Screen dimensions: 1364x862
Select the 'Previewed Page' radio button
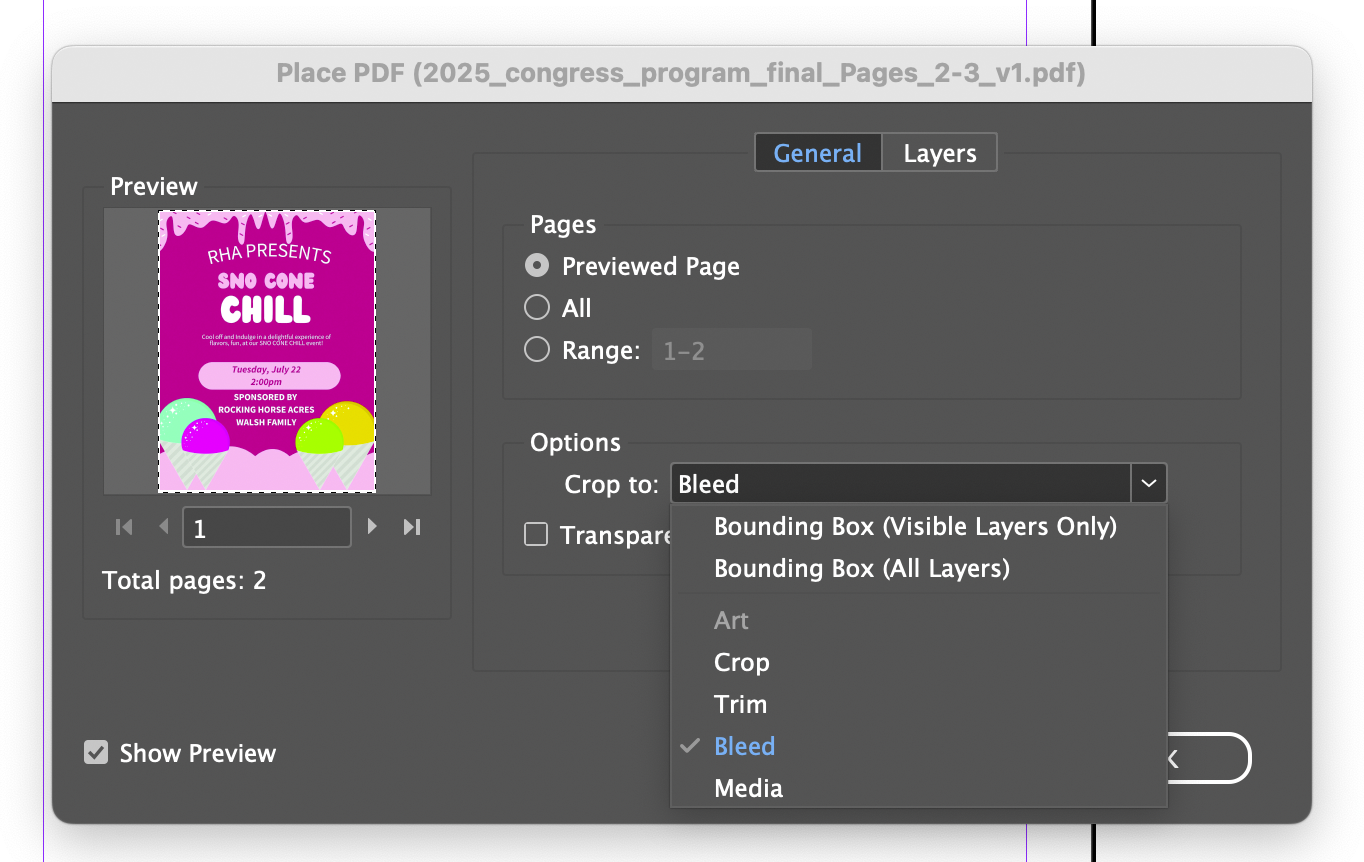(537, 265)
